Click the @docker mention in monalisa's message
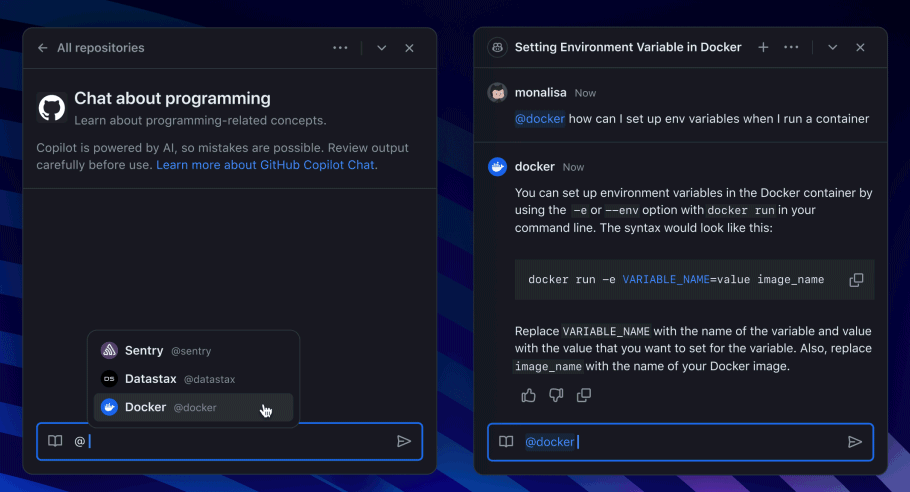910x492 pixels. pos(540,118)
